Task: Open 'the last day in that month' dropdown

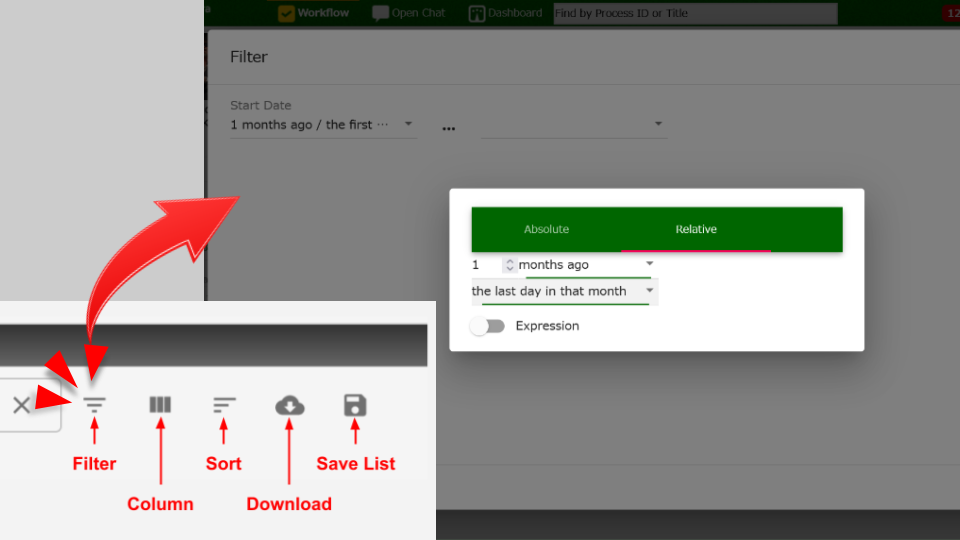Action: pyautogui.click(x=564, y=291)
